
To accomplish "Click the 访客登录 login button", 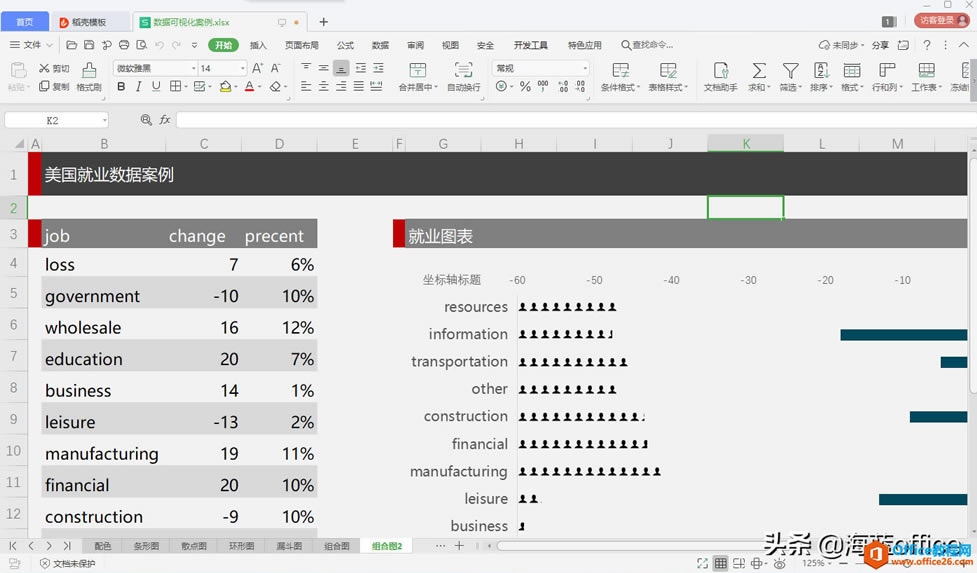I will click(x=941, y=21).
